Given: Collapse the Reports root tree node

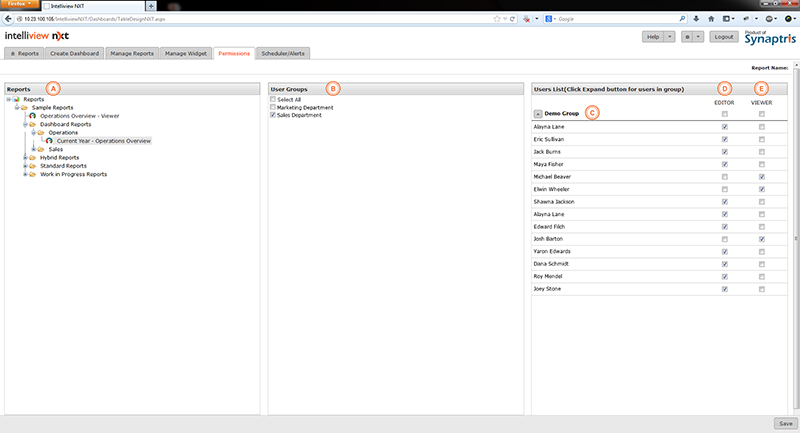Looking at the screenshot, I should [x=9, y=99].
